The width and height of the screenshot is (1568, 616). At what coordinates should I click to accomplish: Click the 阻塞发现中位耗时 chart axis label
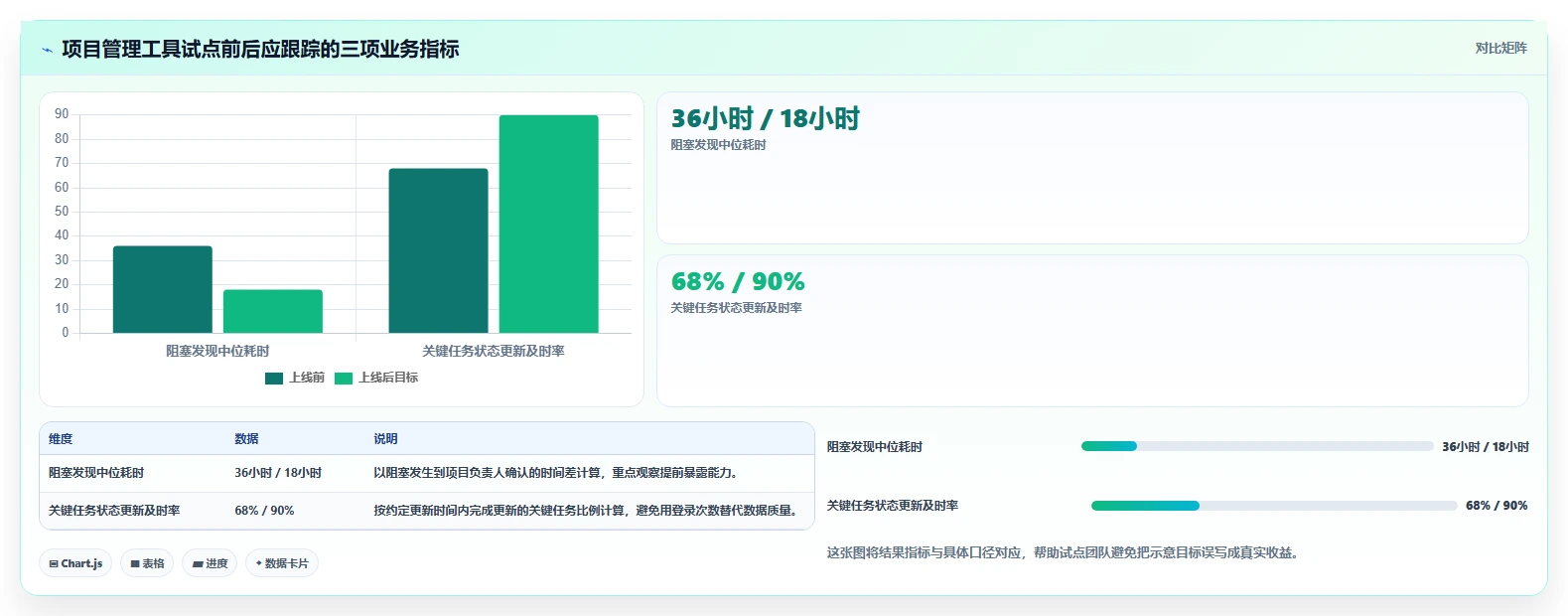[217, 351]
